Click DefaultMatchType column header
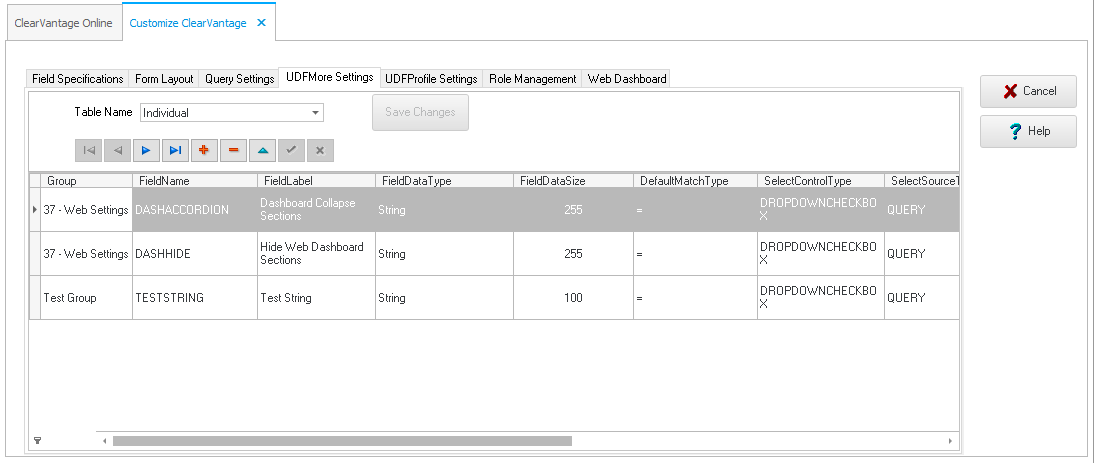 pos(695,181)
